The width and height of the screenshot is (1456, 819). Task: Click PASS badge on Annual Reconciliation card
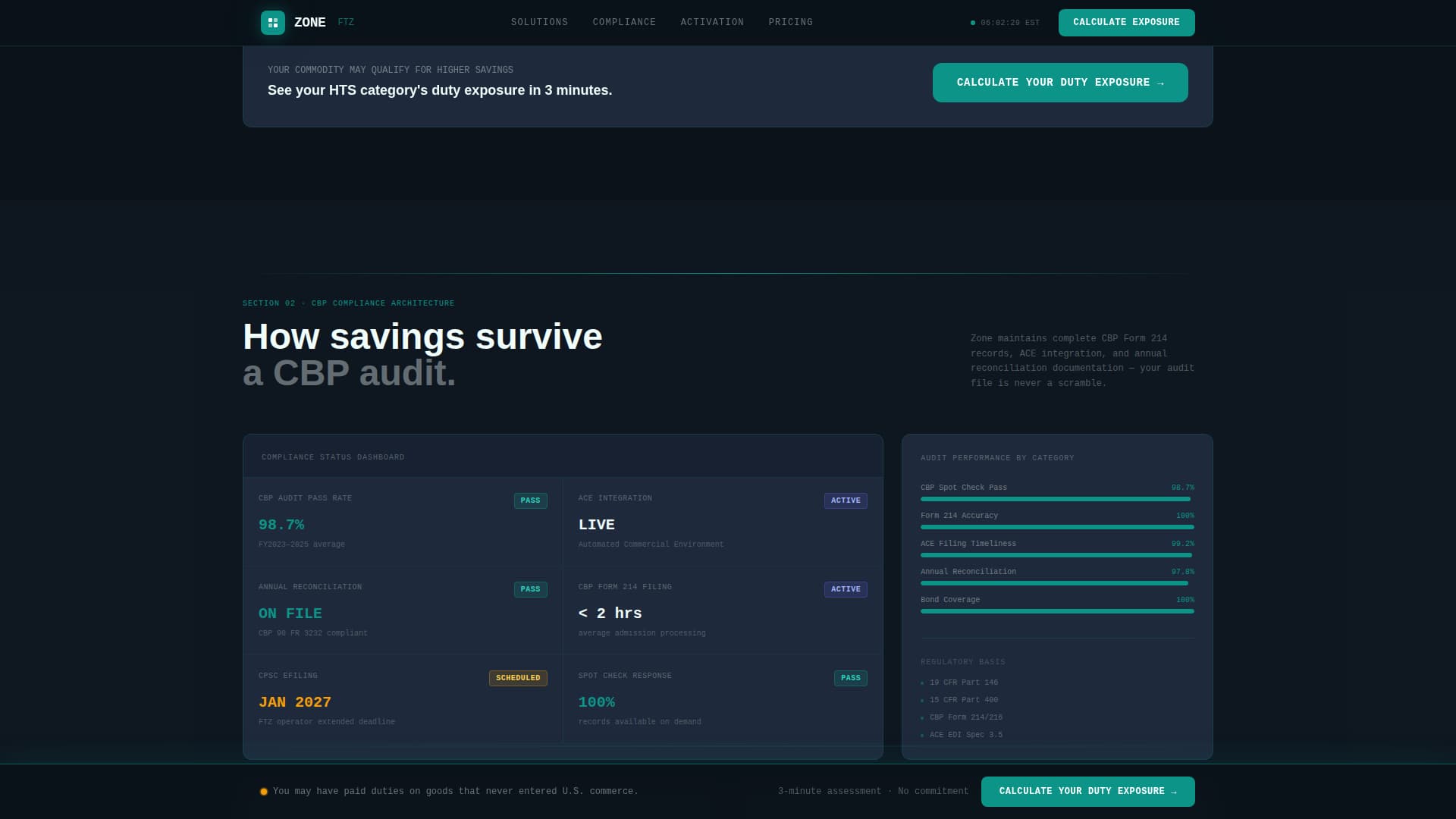pyautogui.click(x=530, y=590)
